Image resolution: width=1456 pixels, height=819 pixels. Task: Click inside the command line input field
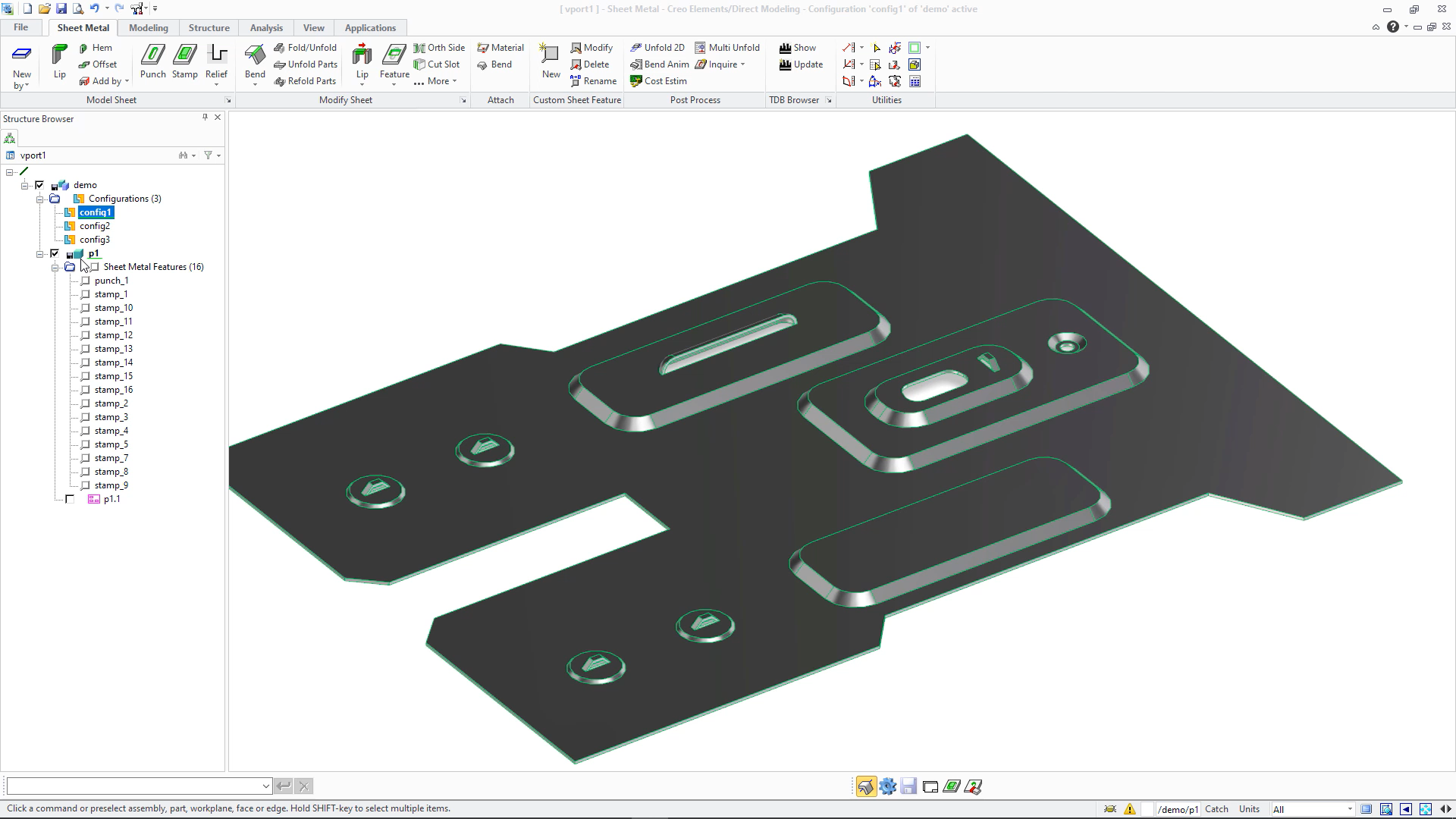point(133,786)
